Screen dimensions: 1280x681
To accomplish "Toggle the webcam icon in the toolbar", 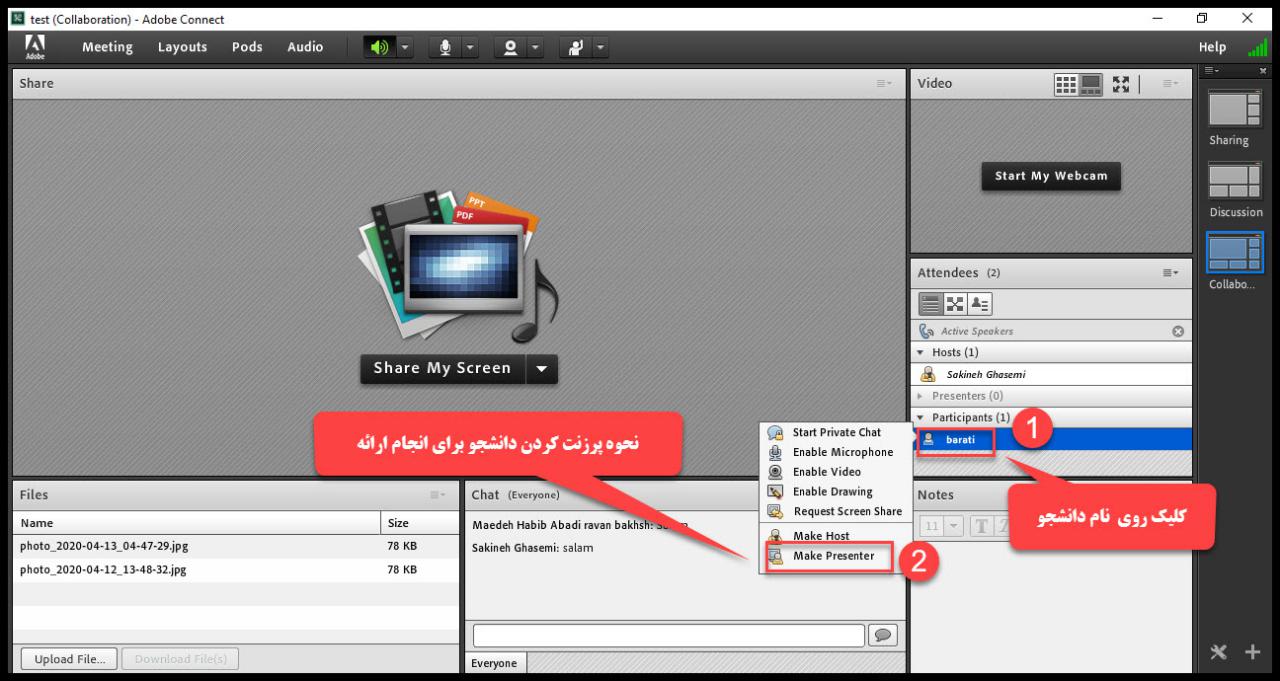I will (x=510, y=47).
